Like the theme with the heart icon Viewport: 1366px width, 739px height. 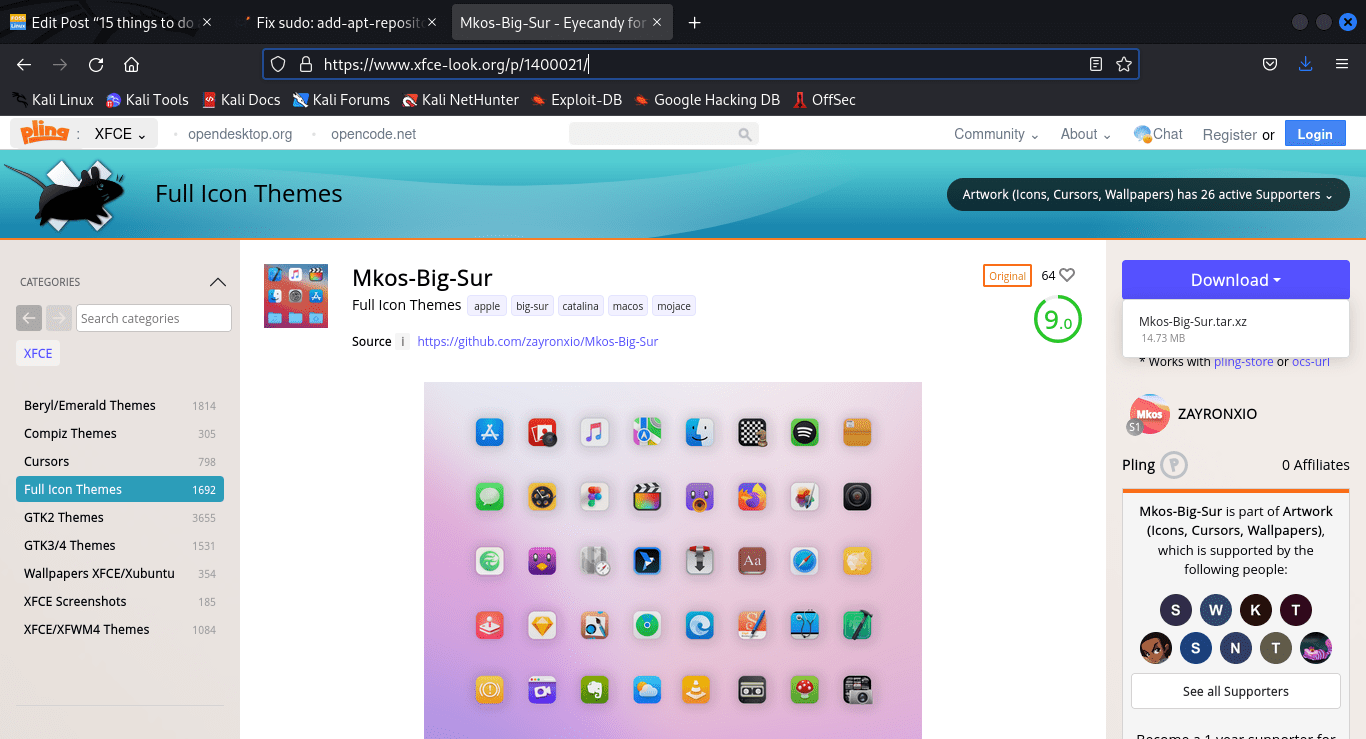point(1067,275)
